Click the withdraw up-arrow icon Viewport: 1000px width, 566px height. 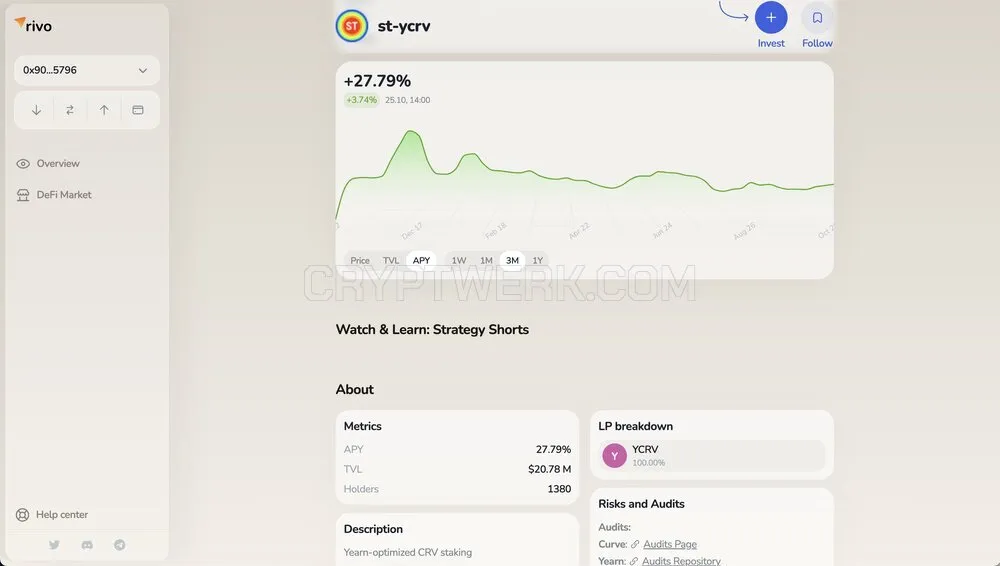pos(104,110)
